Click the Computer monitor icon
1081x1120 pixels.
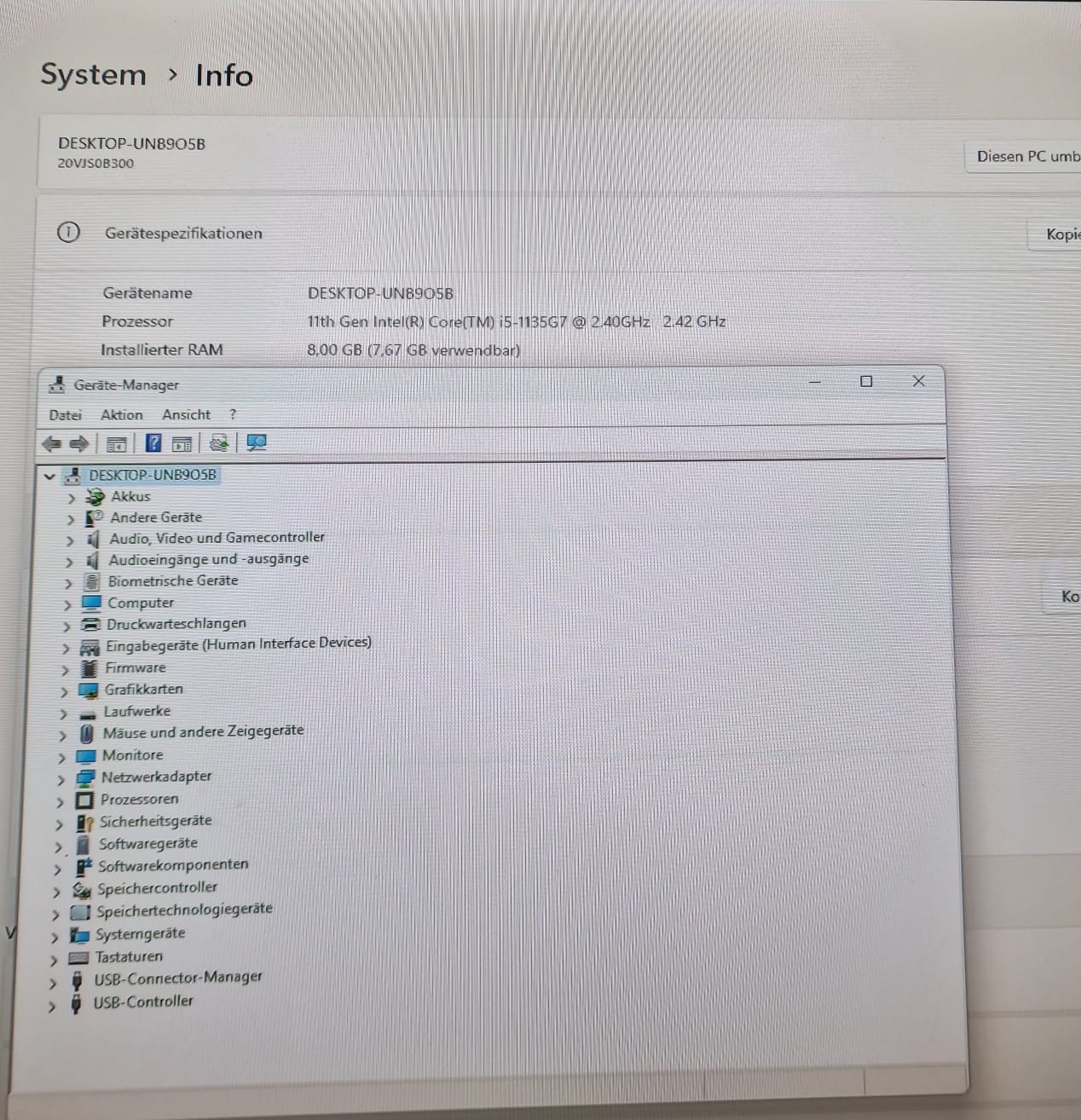[91, 603]
